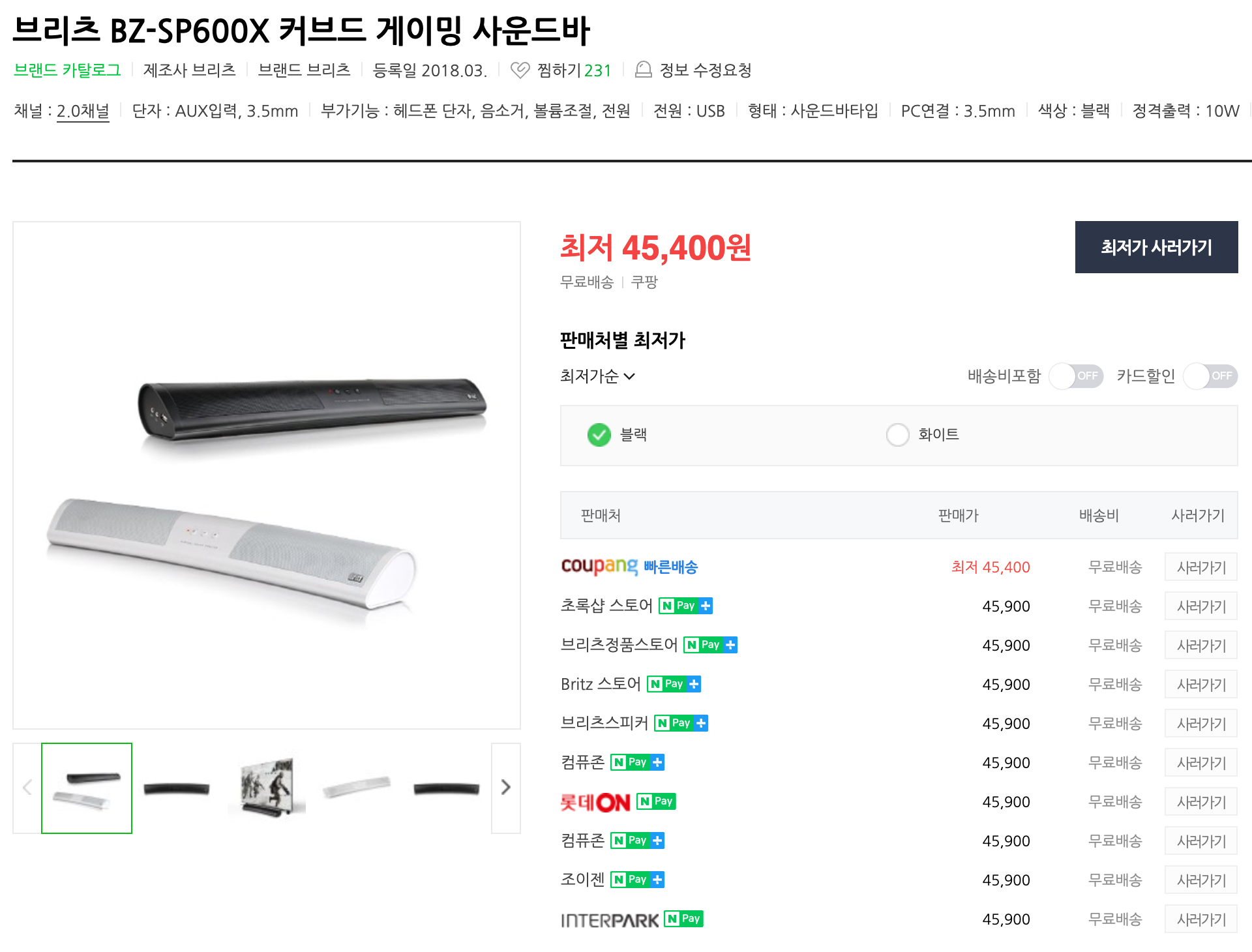Click the bell icon for 정보 수정요청
Image resolution: width=1252 pixels, height=952 pixels.
pyautogui.click(x=643, y=70)
